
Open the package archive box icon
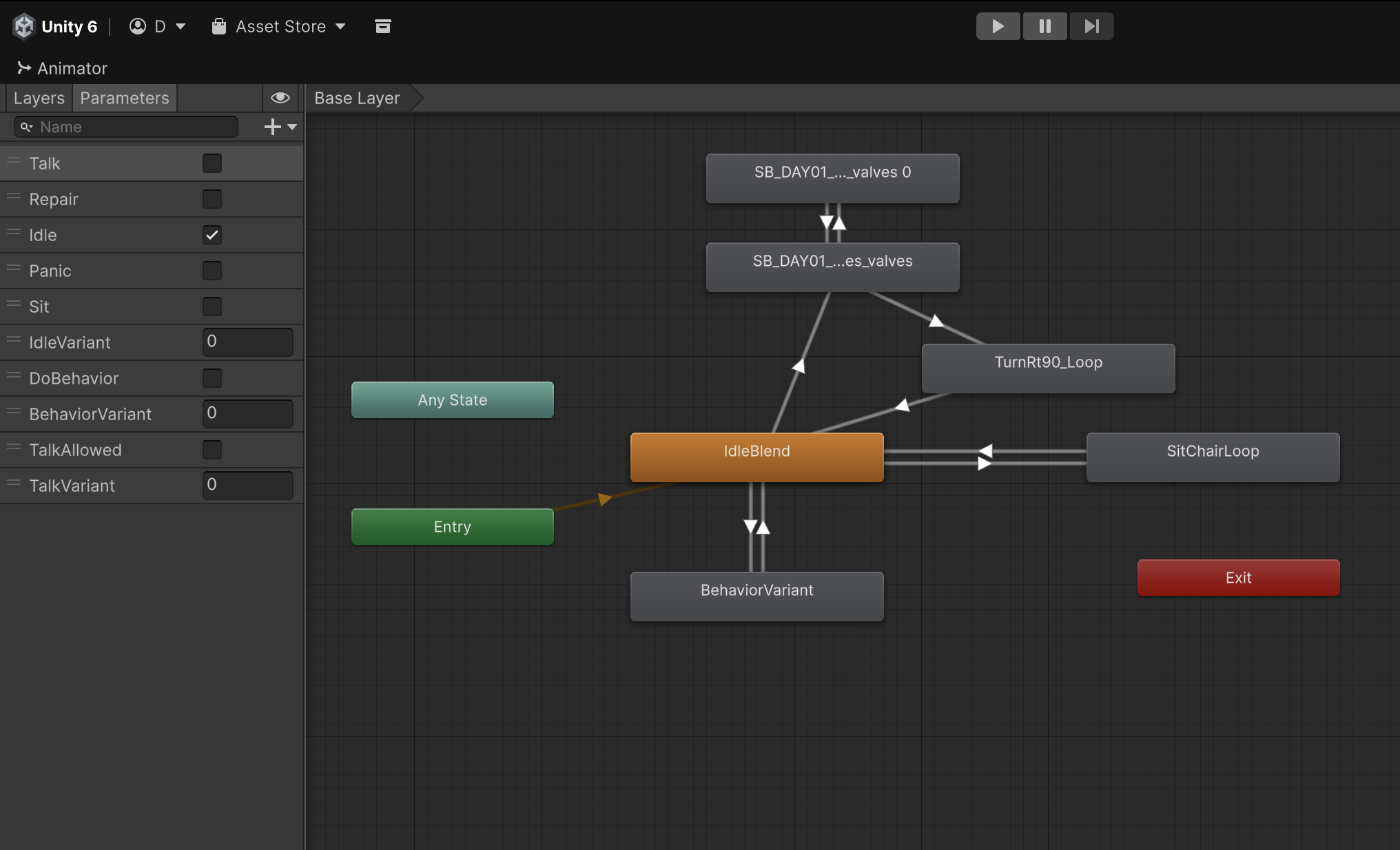pos(383,26)
